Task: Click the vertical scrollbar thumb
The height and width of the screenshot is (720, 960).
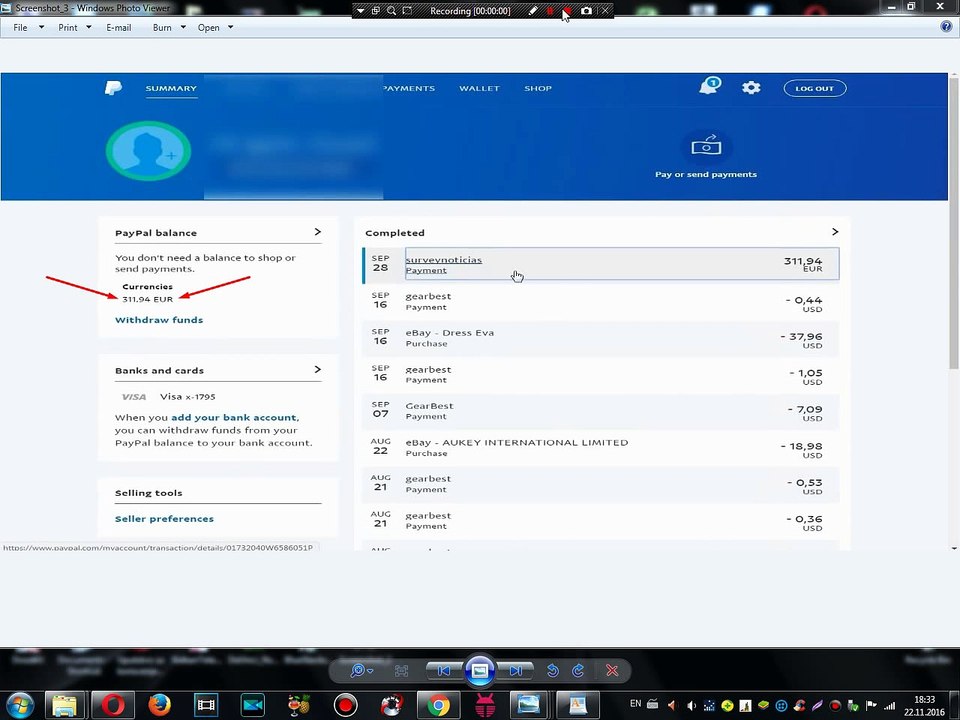Action: pyautogui.click(x=953, y=223)
